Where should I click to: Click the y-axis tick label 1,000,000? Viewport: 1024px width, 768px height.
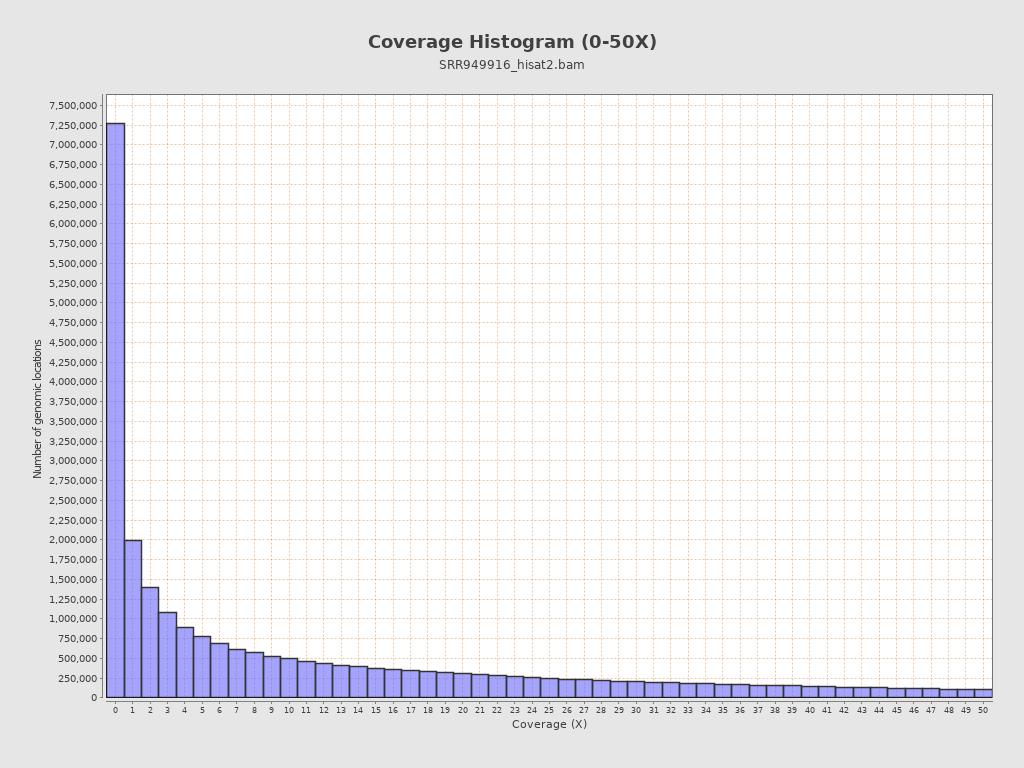pyautogui.click(x=73, y=618)
